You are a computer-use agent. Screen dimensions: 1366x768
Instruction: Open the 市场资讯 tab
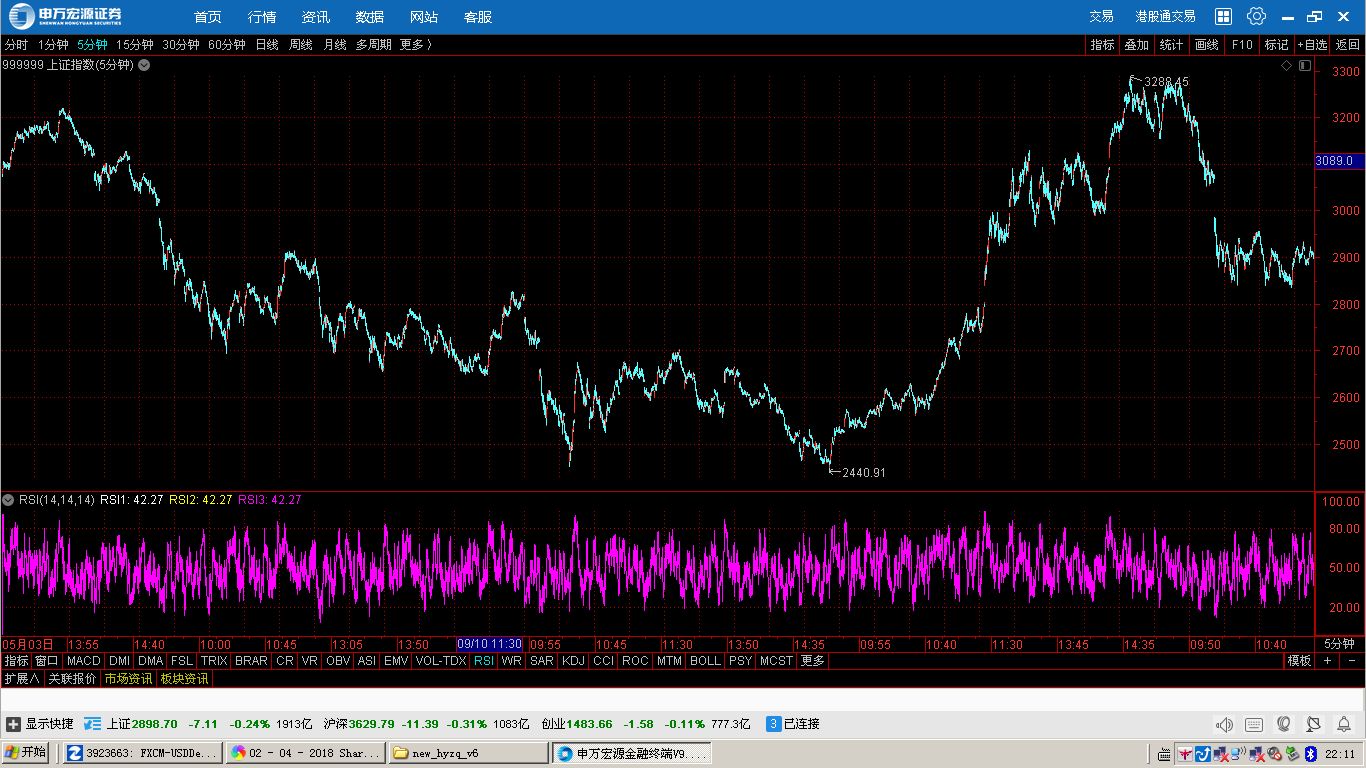pos(128,679)
